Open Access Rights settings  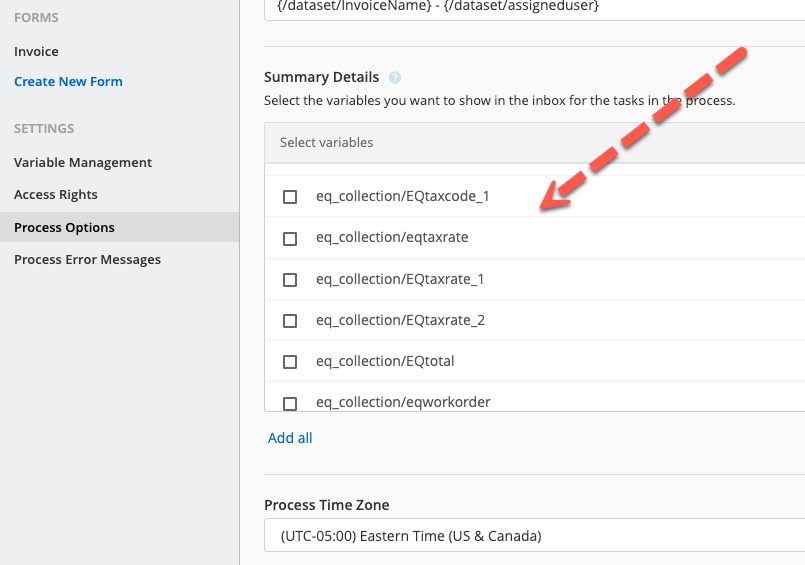[56, 195]
